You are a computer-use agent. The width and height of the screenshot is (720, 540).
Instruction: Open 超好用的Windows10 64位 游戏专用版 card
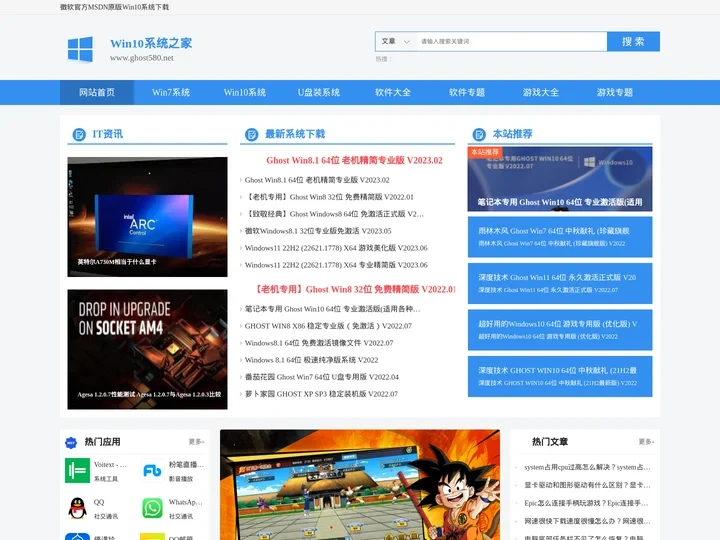tap(560, 330)
